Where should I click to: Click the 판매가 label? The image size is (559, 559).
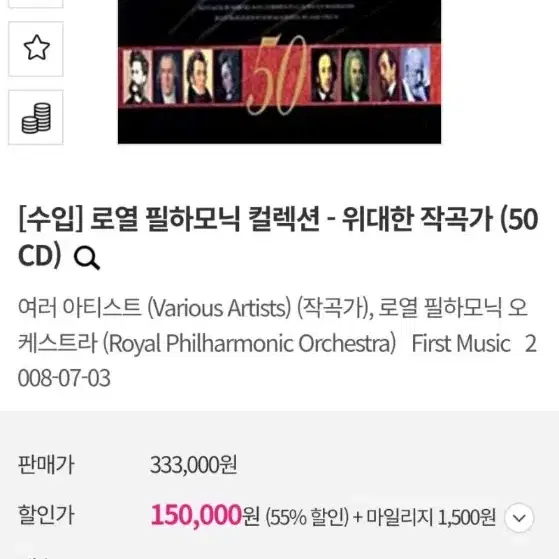(x=46, y=465)
